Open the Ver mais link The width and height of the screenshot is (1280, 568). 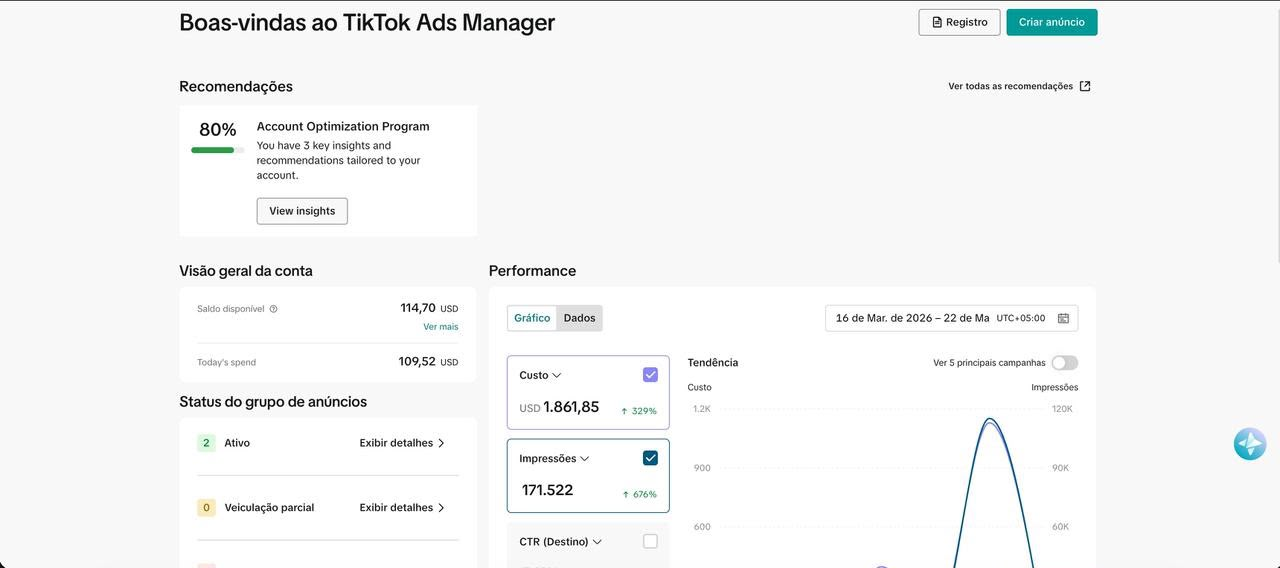pos(440,327)
